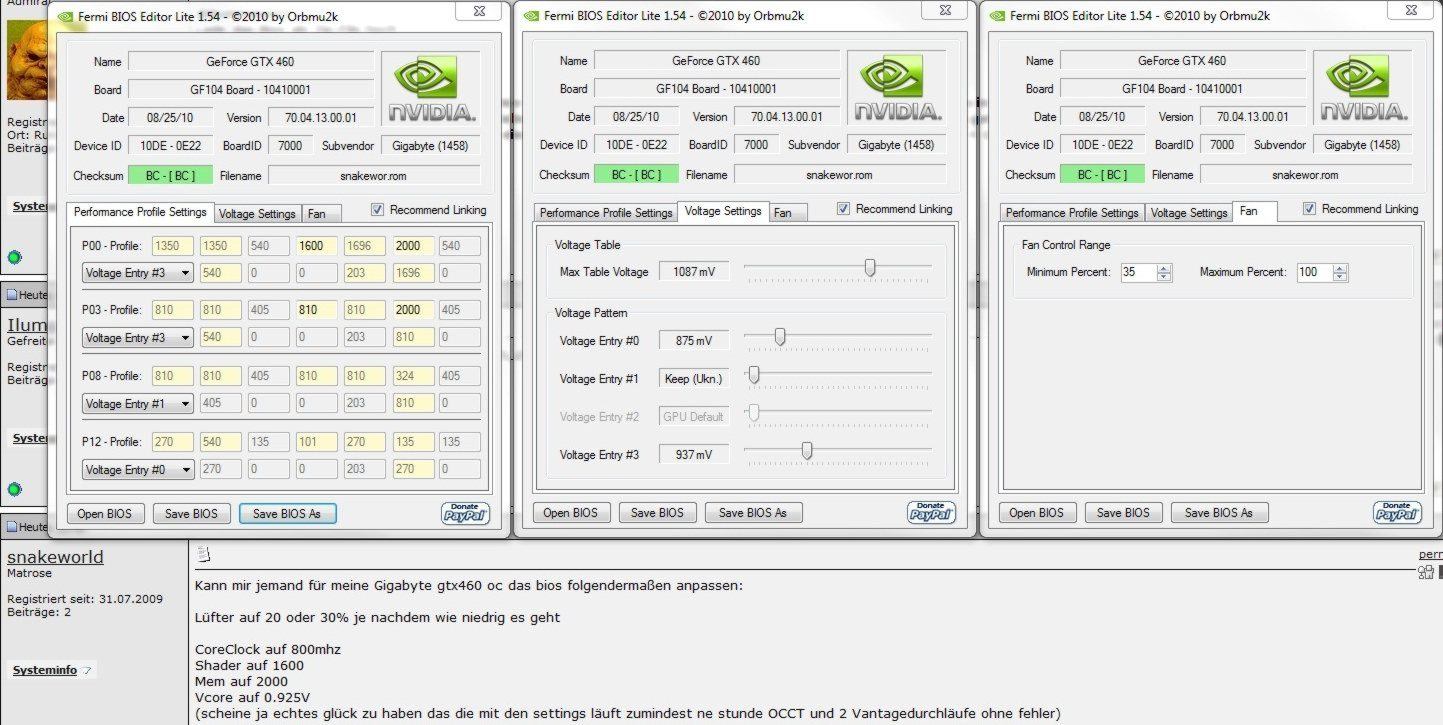
Task: Click PayPal Donate icon in Performance Profile window
Action: click(x=465, y=512)
